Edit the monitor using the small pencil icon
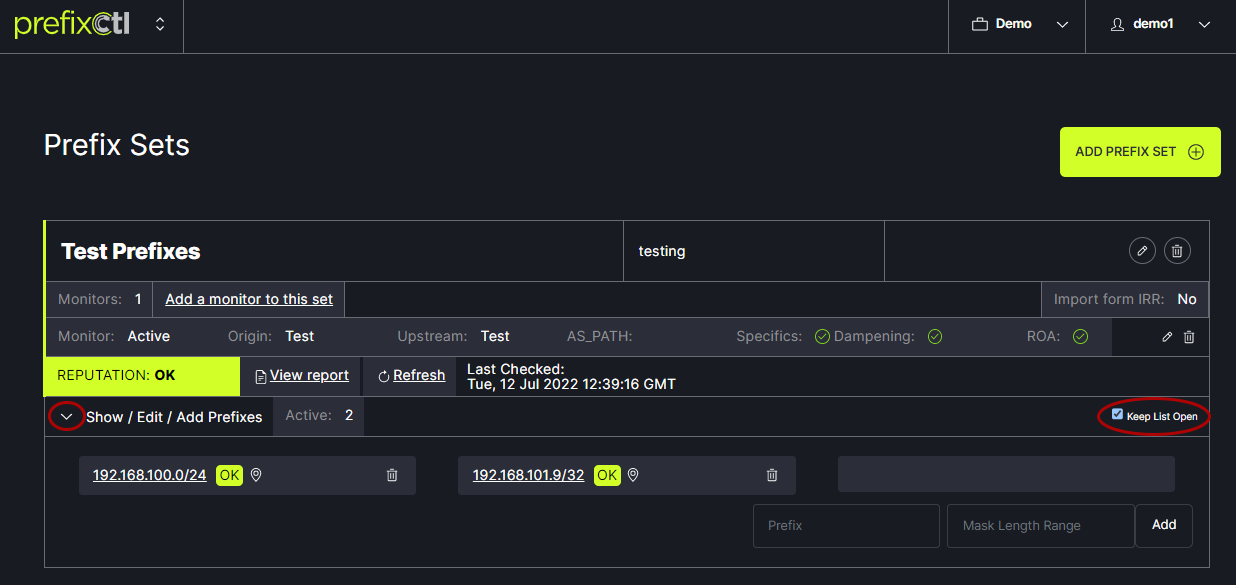Viewport: 1236px width, 585px height. click(x=1167, y=337)
